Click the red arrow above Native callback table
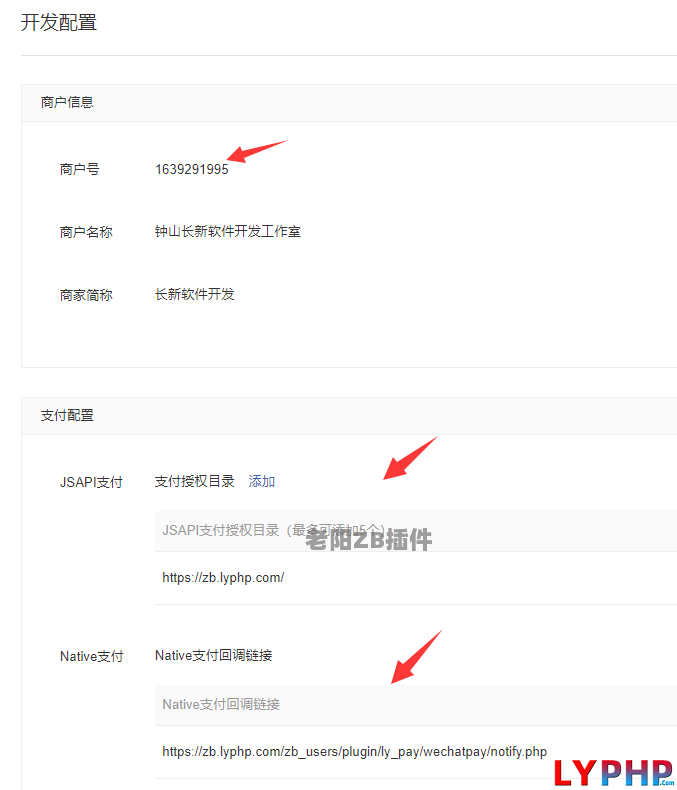Image resolution: width=677 pixels, height=790 pixels. point(414,657)
